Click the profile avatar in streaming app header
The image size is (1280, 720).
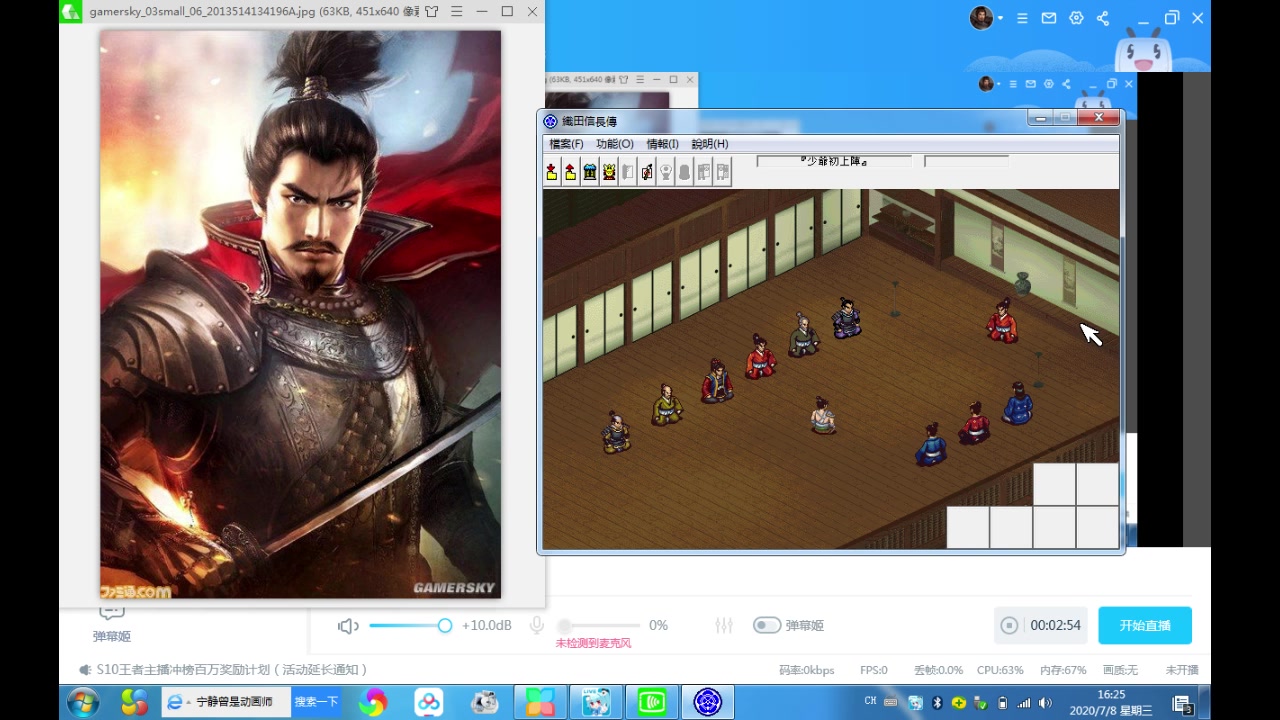981,18
